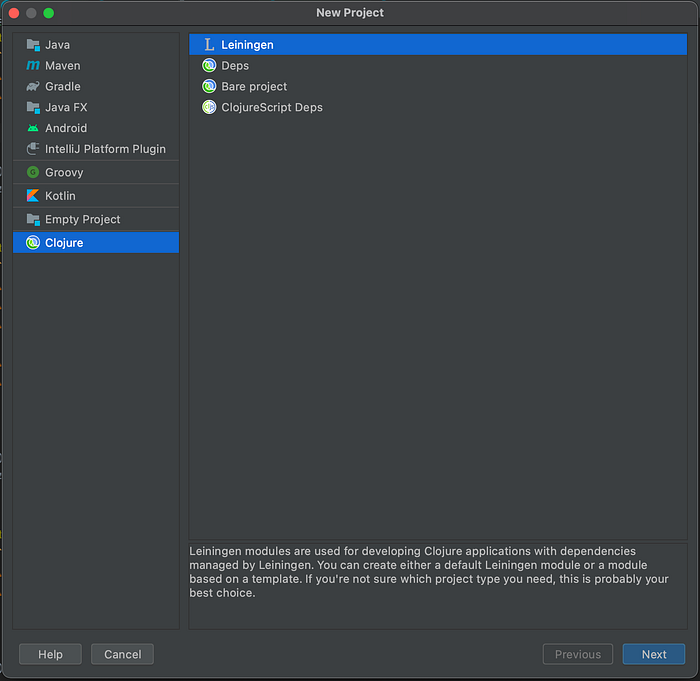Select Java project type label
The height and width of the screenshot is (681, 700).
pyautogui.click(x=58, y=45)
